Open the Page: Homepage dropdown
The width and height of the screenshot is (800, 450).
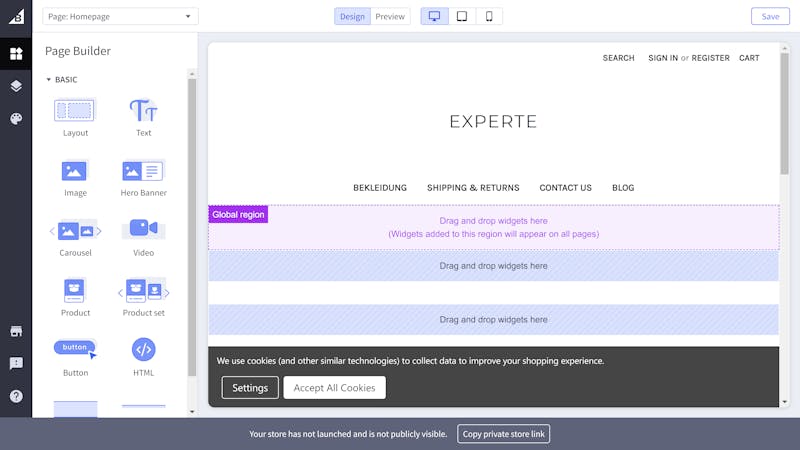click(x=120, y=16)
